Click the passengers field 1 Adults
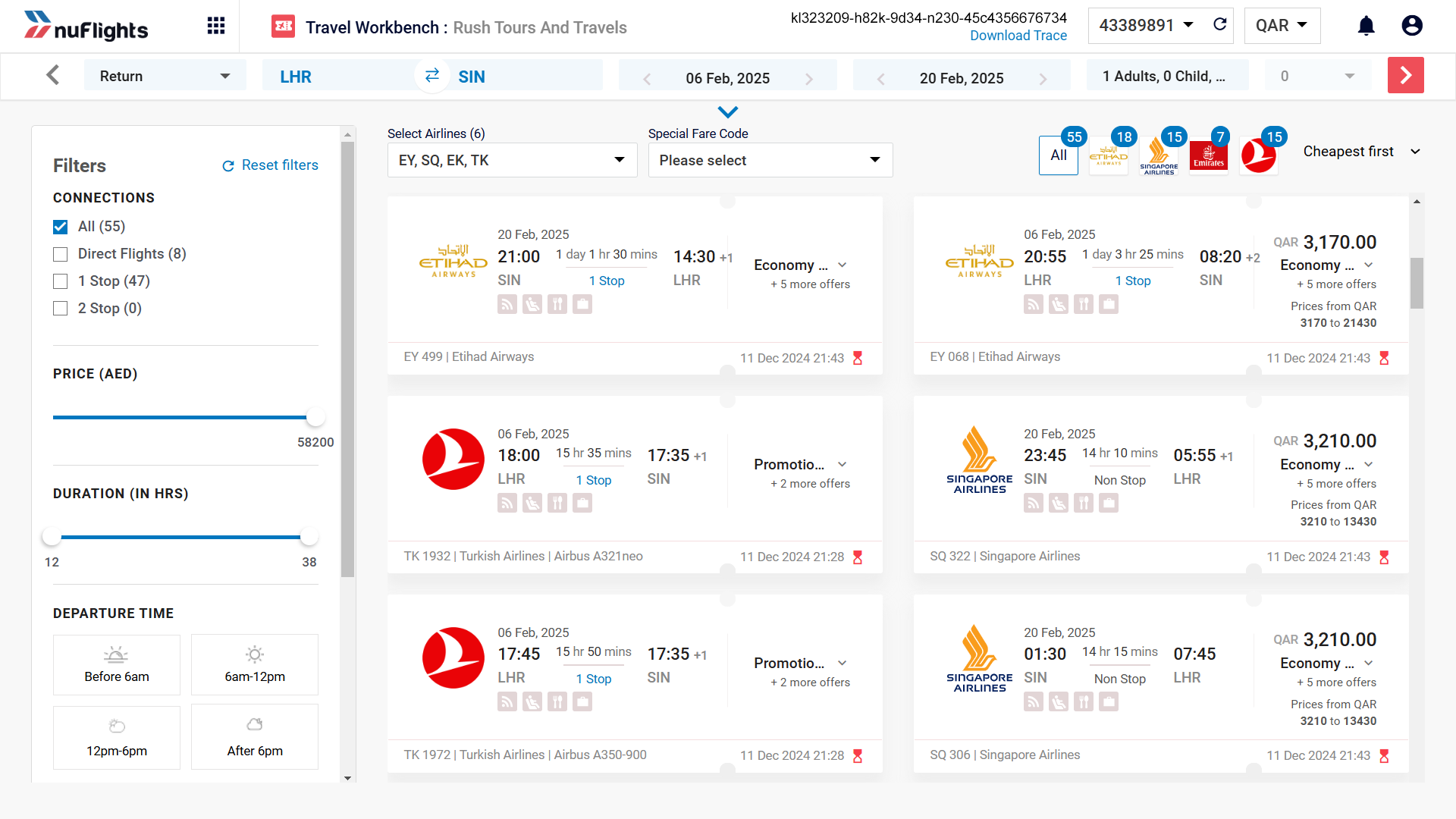Image resolution: width=1456 pixels, height=819 pixels. pos(1167,76)
